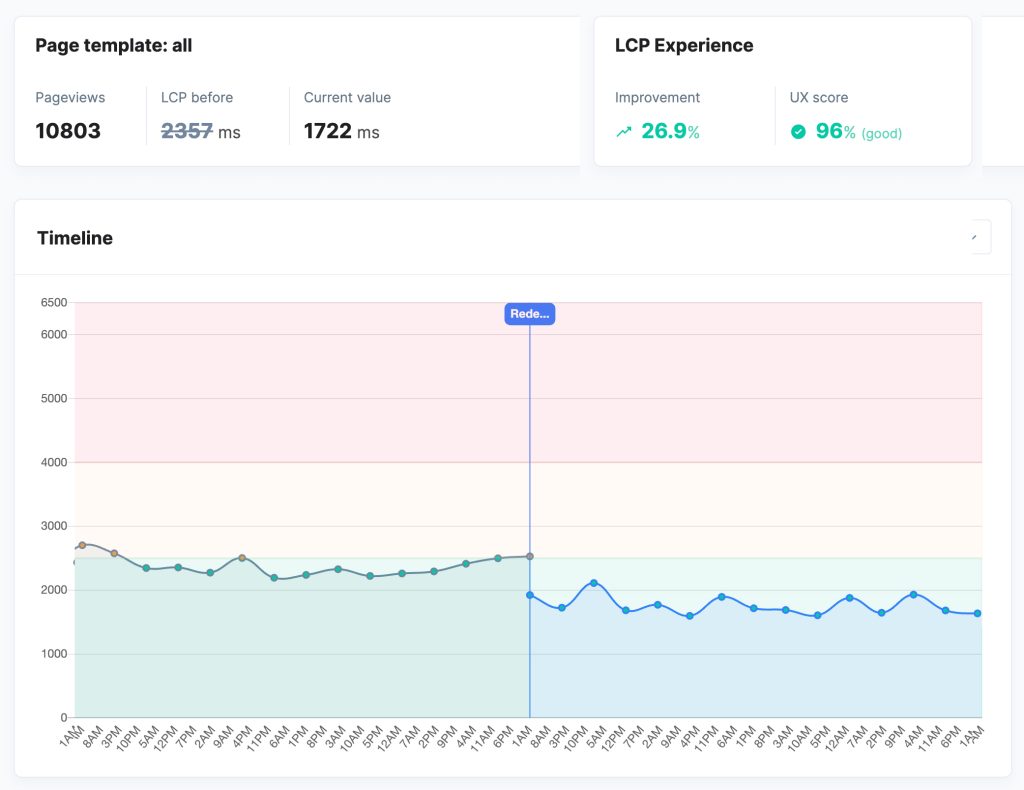Click the last blue data point on the chart

tap(977, 613)
